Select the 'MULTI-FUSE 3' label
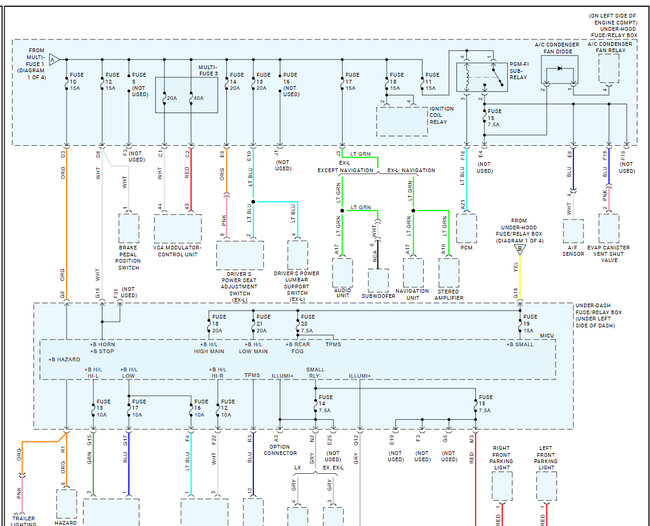 point(208,70)
